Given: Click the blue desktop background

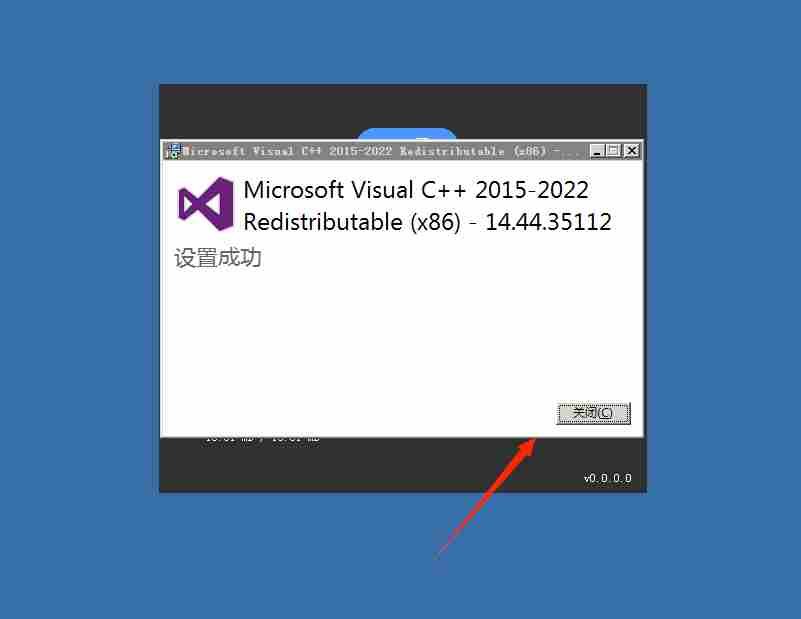Looking at the screenshot, I should tap(79, 306).
